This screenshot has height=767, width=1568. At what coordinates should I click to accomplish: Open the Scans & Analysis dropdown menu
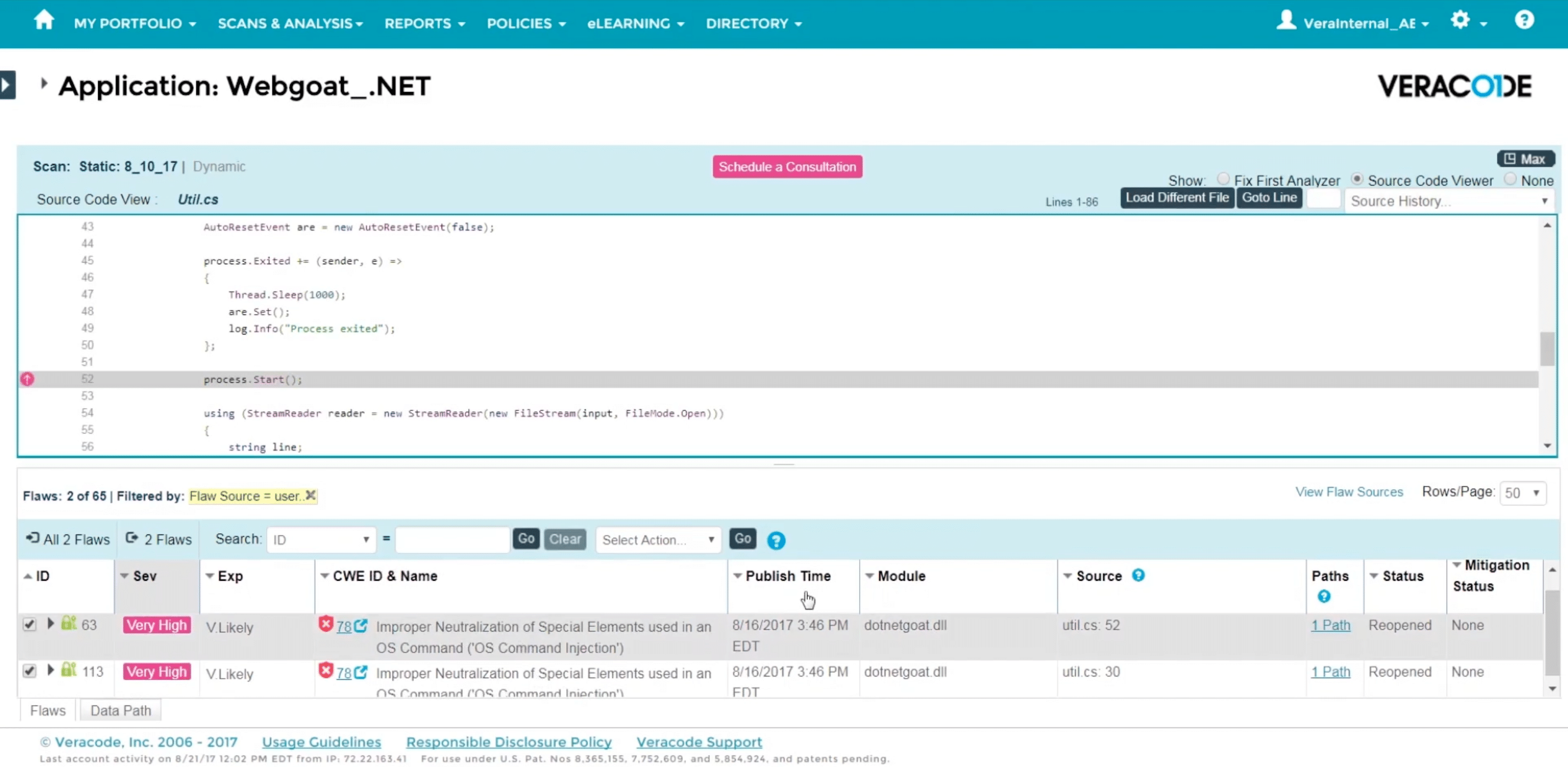click(x=289, y=23)
